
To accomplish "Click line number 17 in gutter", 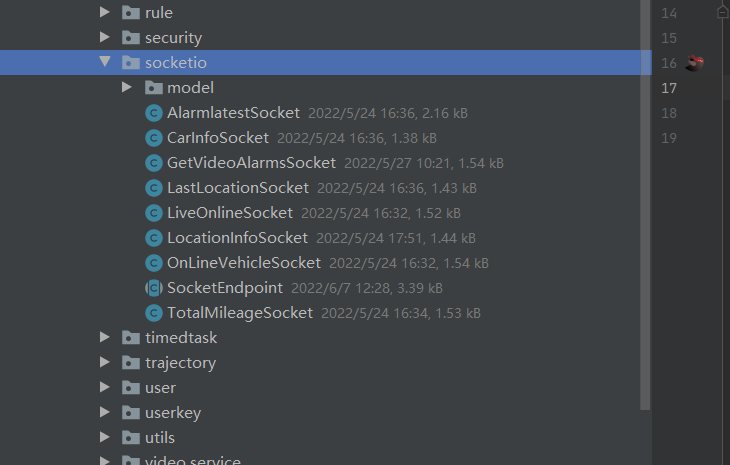I will [669, 88].
